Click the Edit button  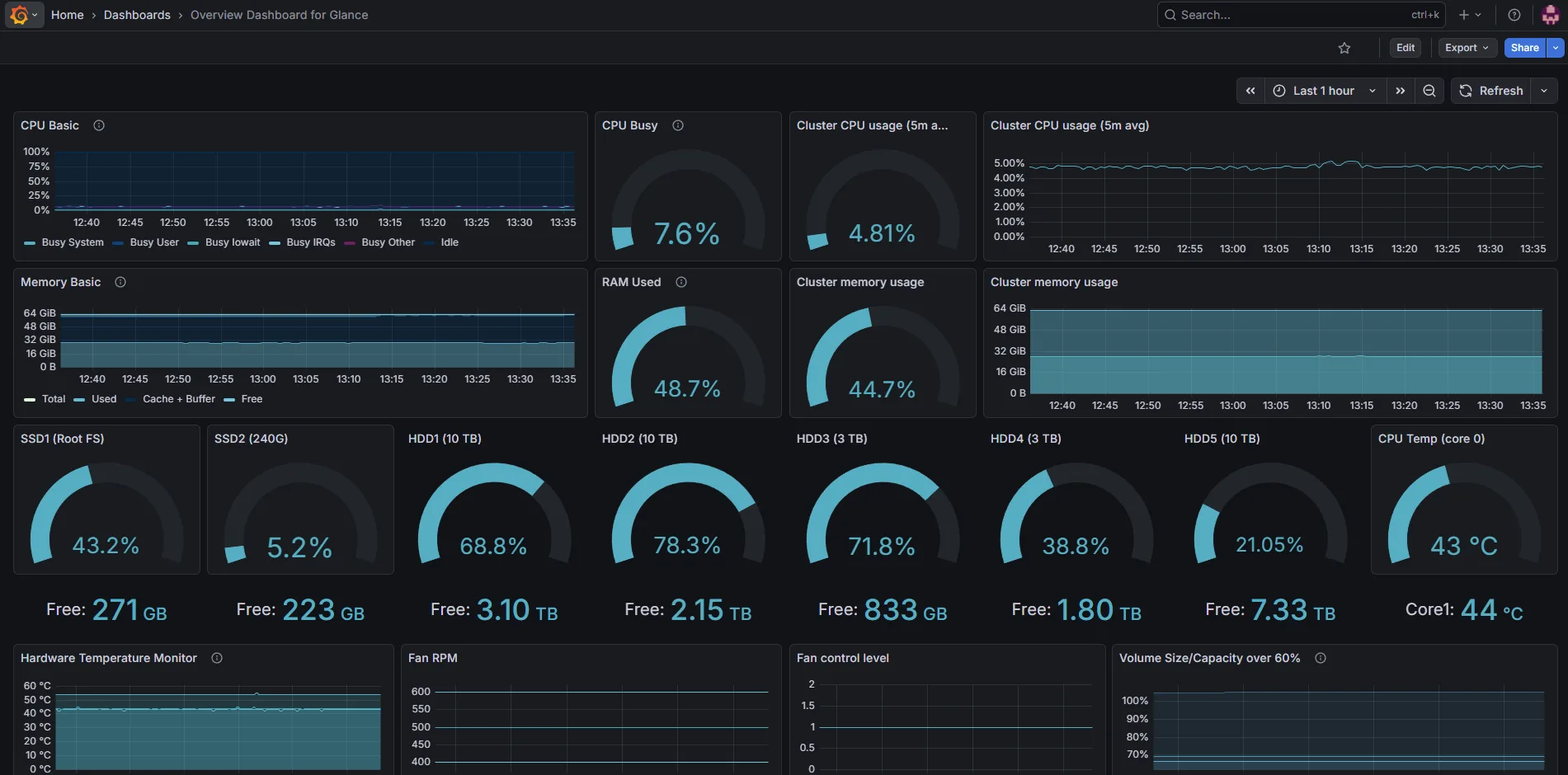tap(1406, 48)
